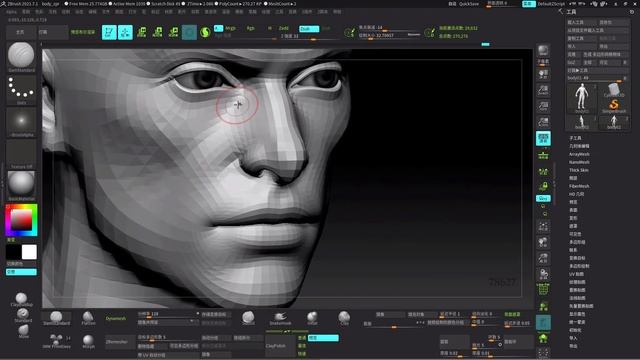
Task: Select the Standard brush
Action: click(23, 315)
